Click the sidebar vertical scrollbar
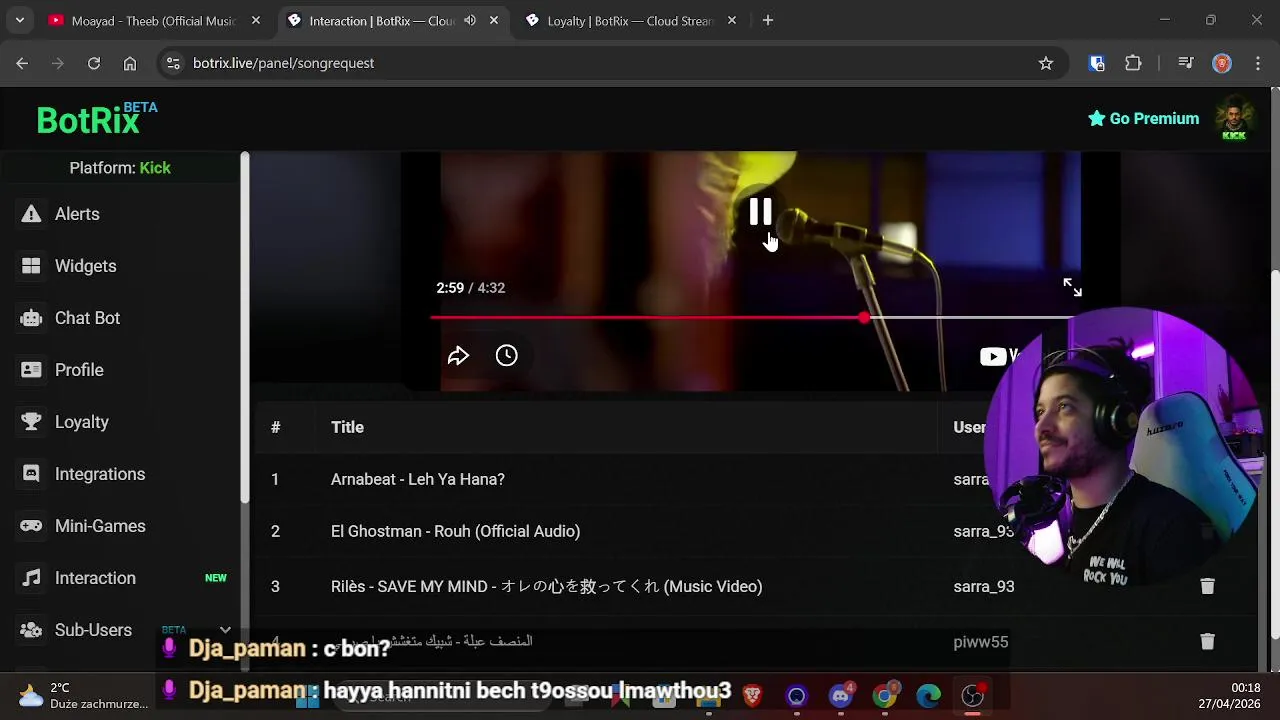 pos(244,328)
